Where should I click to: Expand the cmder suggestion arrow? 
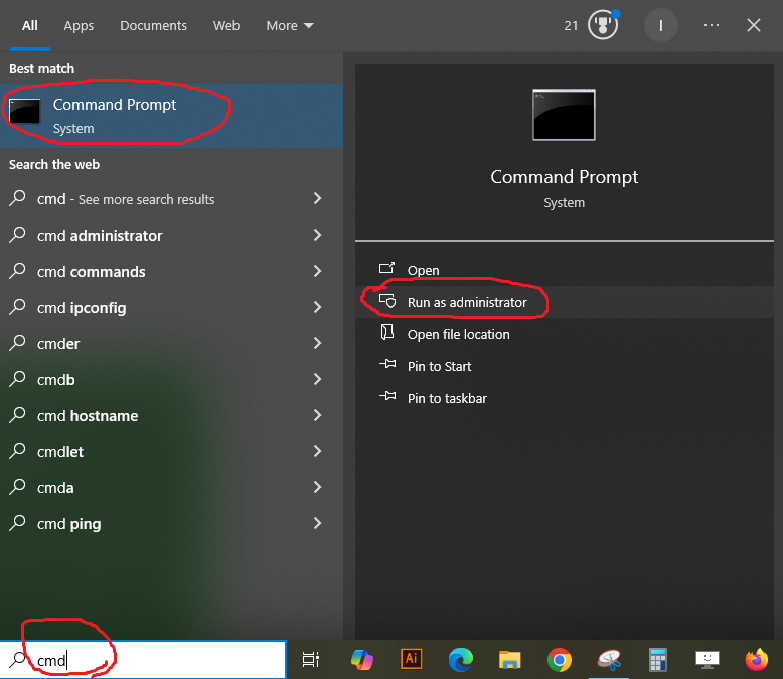(318, 343)
